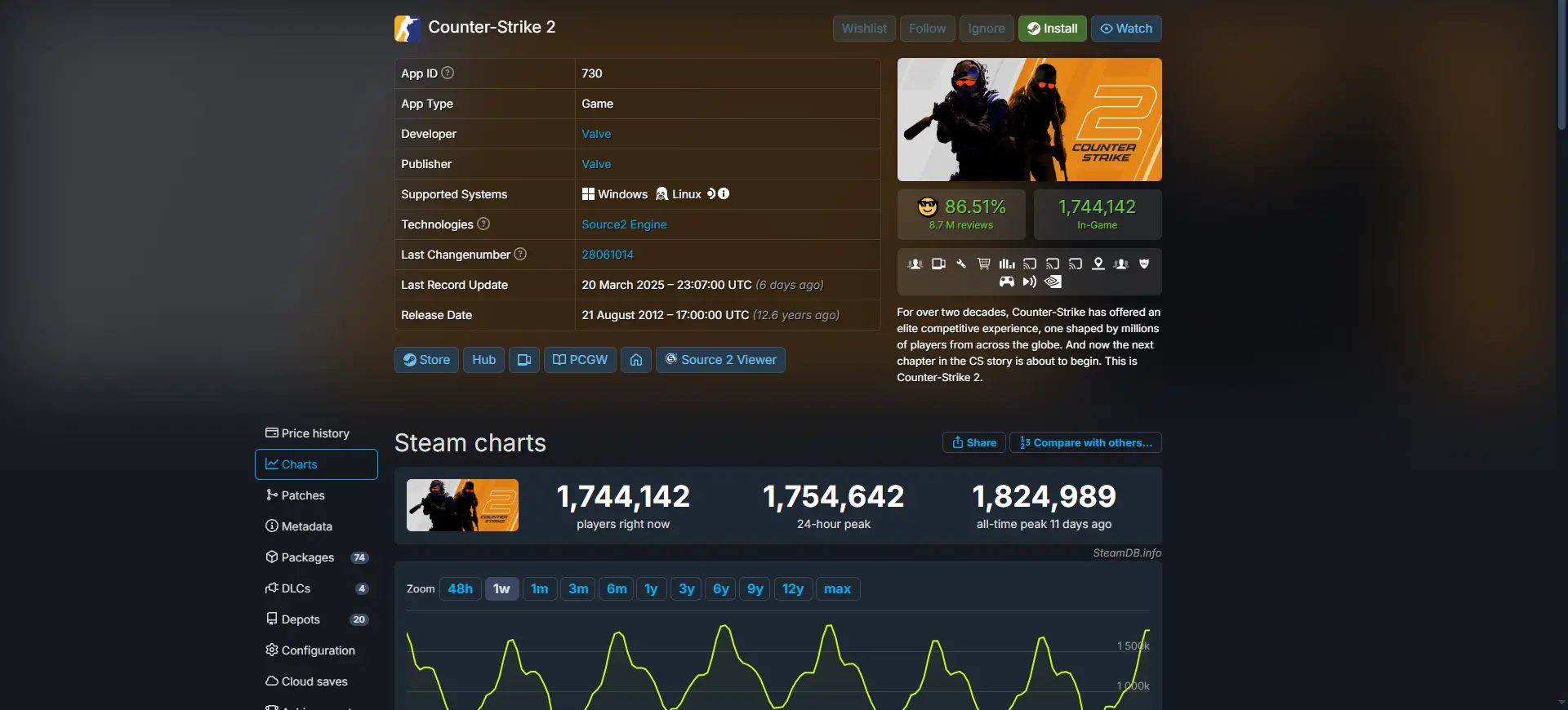1568x710 pixels.
Task: Click the Counter-Strike 2 header artwork
Action: pos(1029,119)
